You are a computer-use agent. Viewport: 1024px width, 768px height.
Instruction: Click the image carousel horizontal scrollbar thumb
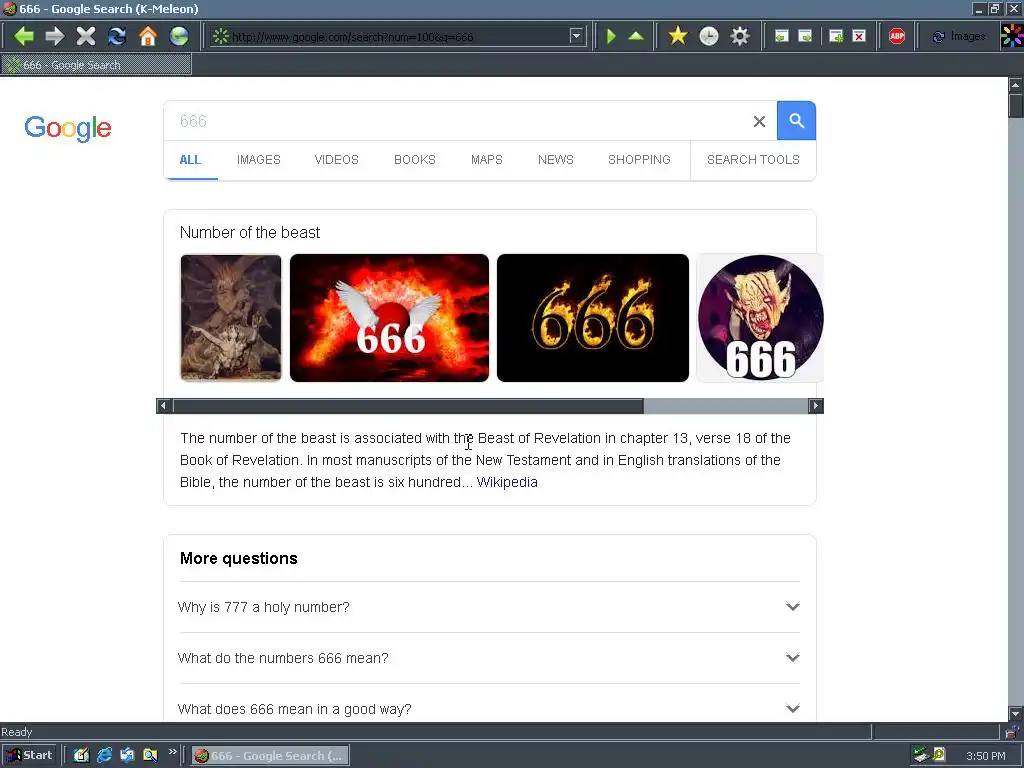point(408,406)
